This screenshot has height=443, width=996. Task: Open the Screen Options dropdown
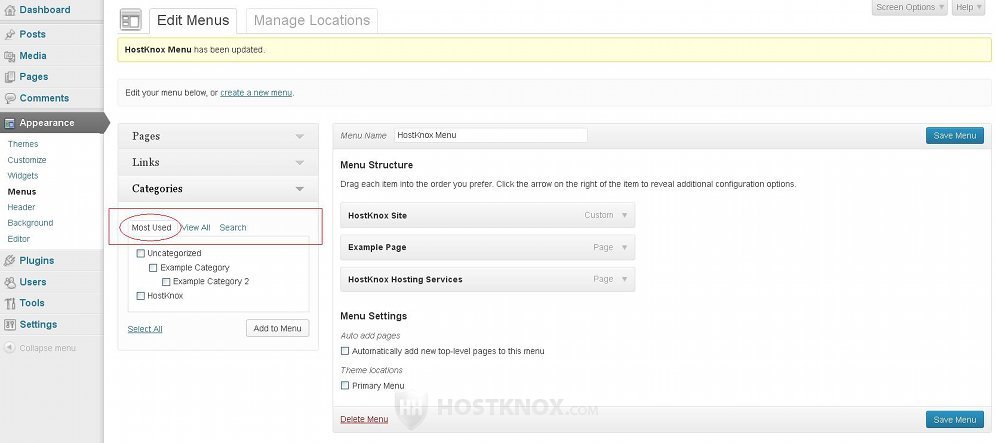[x=910, y=7]
